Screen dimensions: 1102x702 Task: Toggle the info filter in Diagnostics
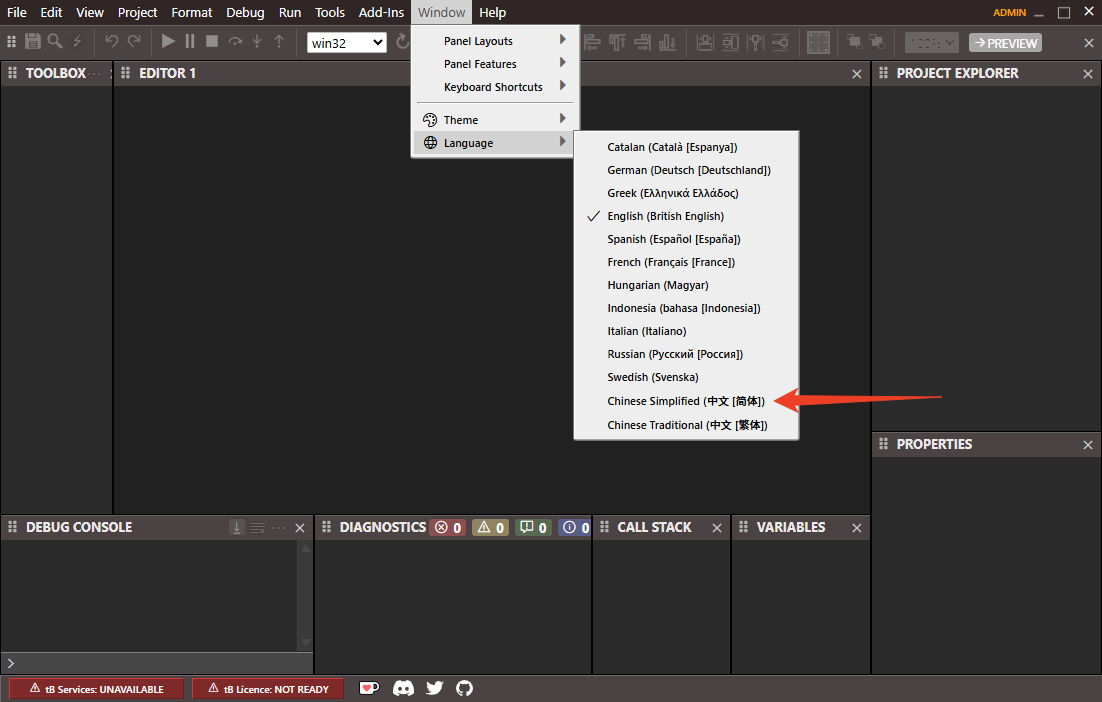(x=574, y=527)
